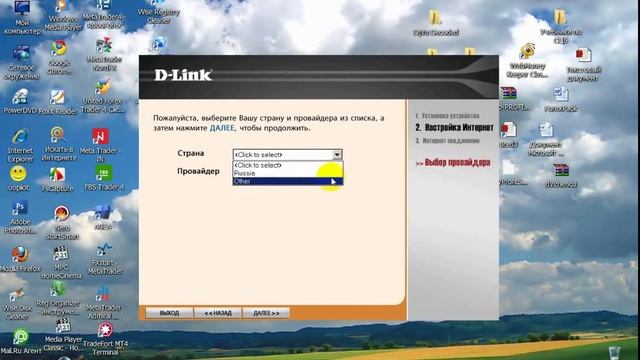Open the Wise Registry Cleaner shortcut

pyautogui.click(x=158, y=11)
